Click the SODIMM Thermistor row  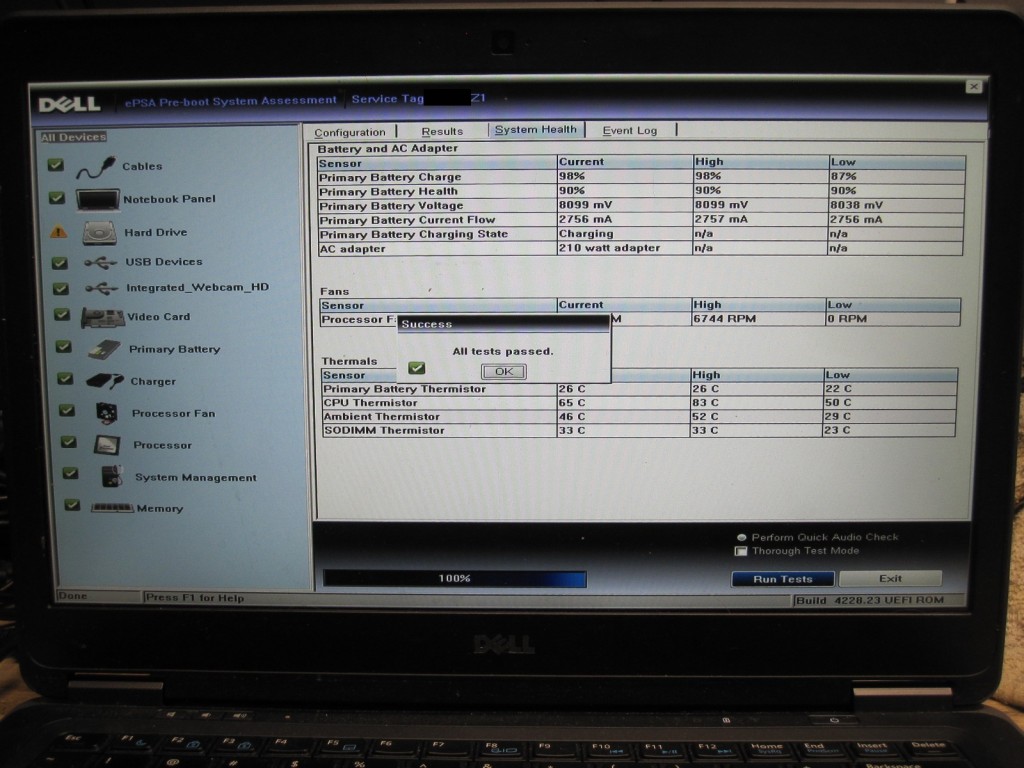(x=638, y=430)
